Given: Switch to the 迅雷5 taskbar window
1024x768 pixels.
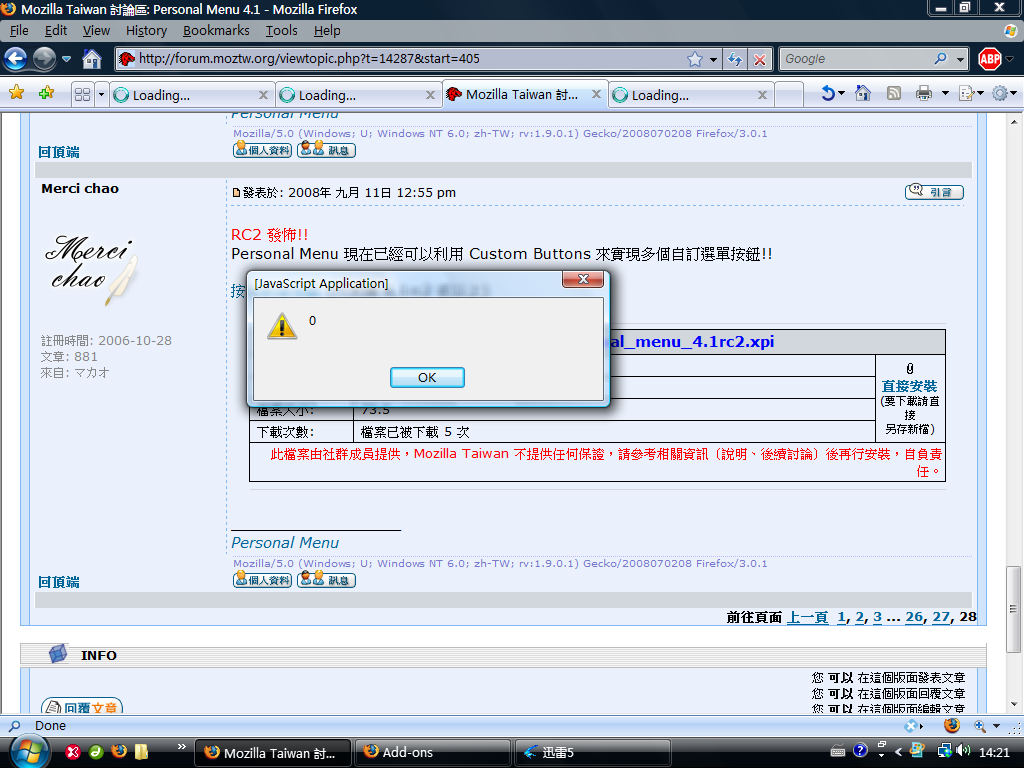Looking at the screenshot, I should coord(593,752).
